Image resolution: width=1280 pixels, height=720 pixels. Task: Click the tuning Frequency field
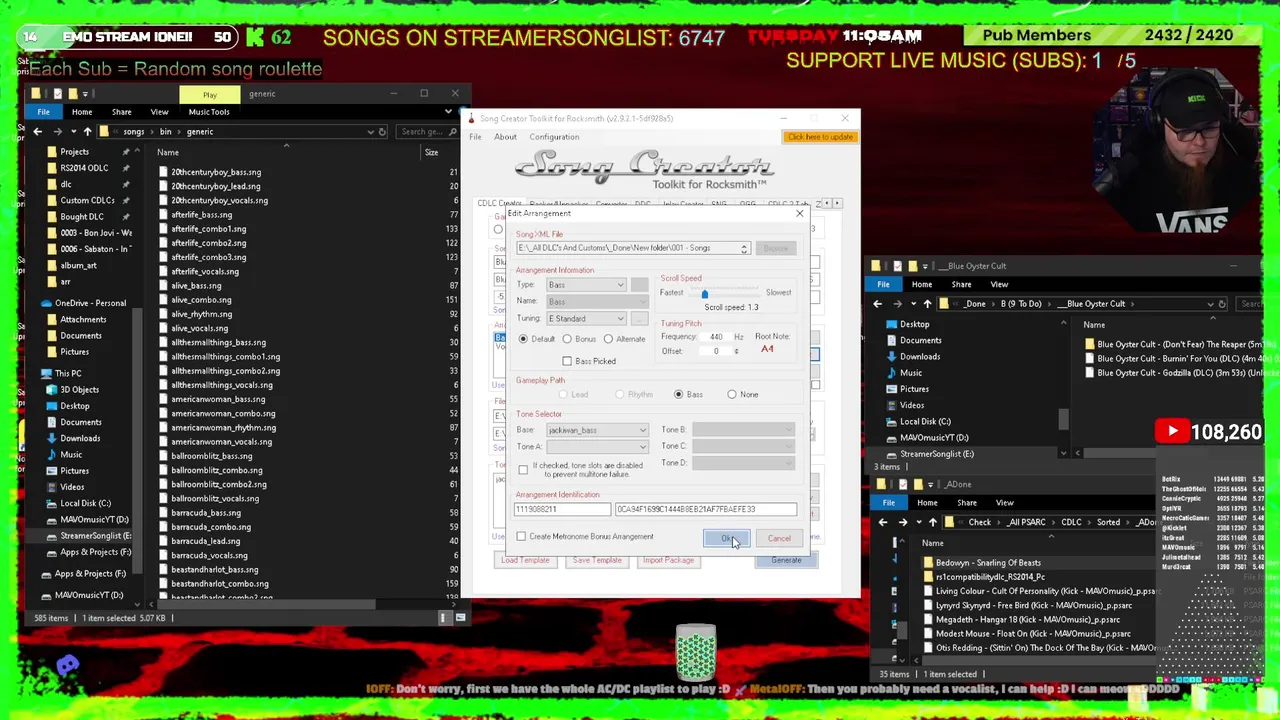[715, 337]
